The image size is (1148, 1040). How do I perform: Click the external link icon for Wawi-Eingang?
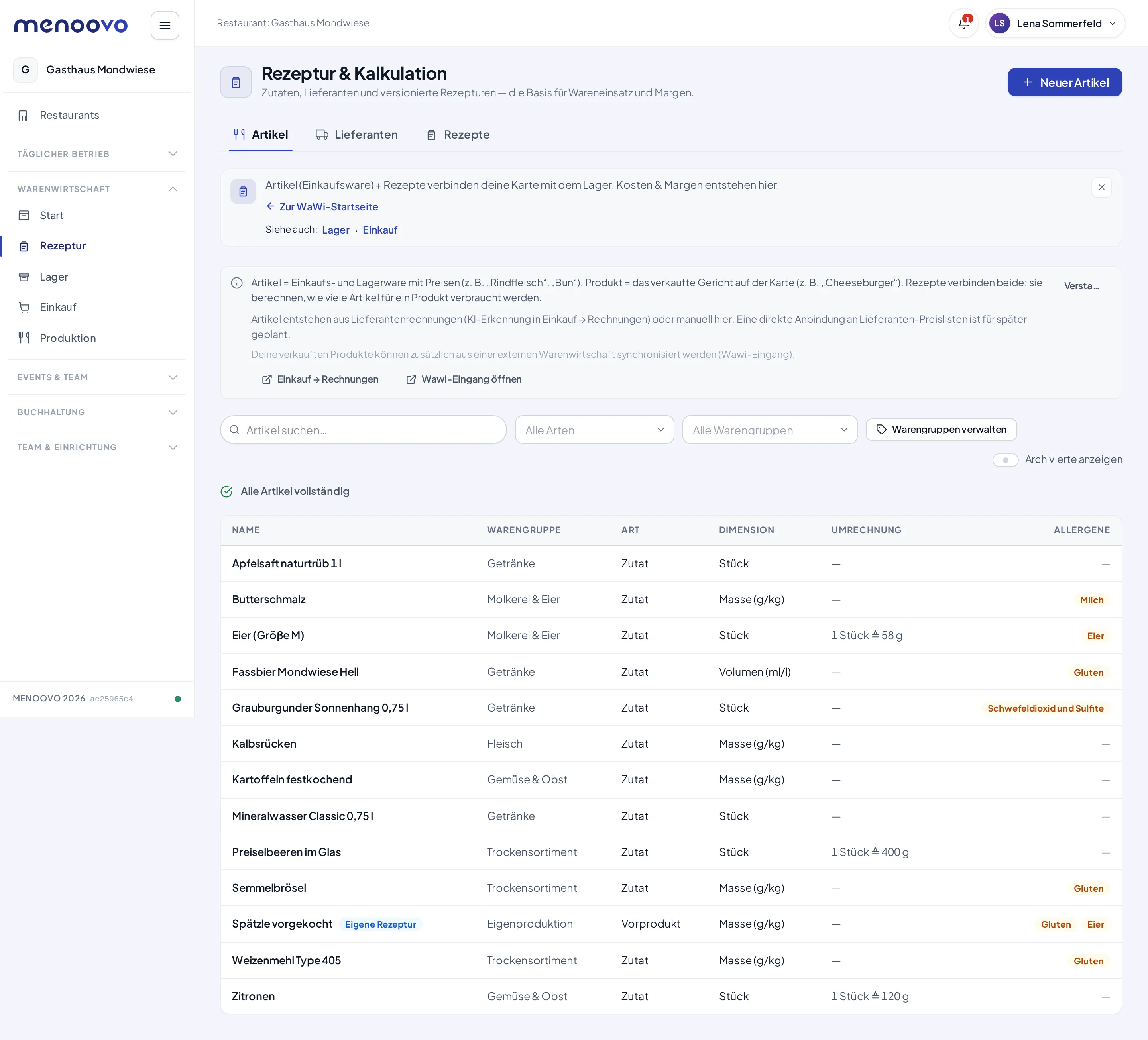point(411,379)
